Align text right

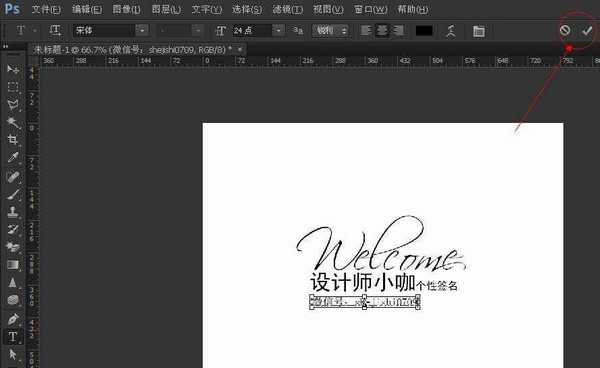coord(398,31)
